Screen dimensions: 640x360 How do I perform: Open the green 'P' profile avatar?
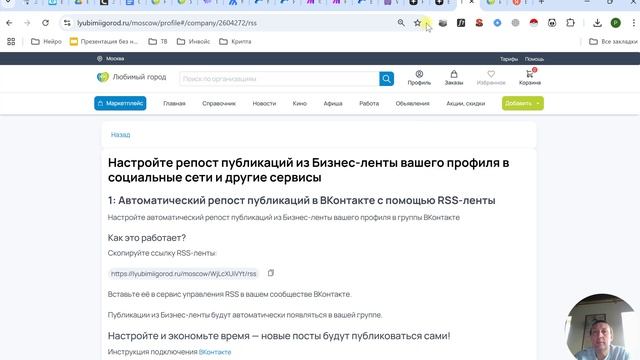[616, 23]
